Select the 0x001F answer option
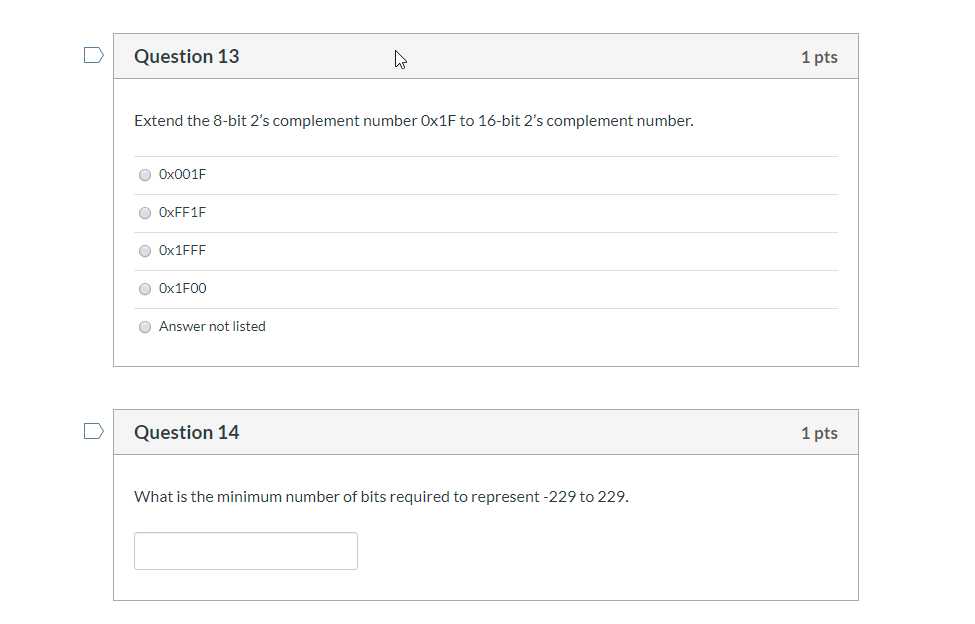This screenshot has width=975, height=624. pos(144,174)
